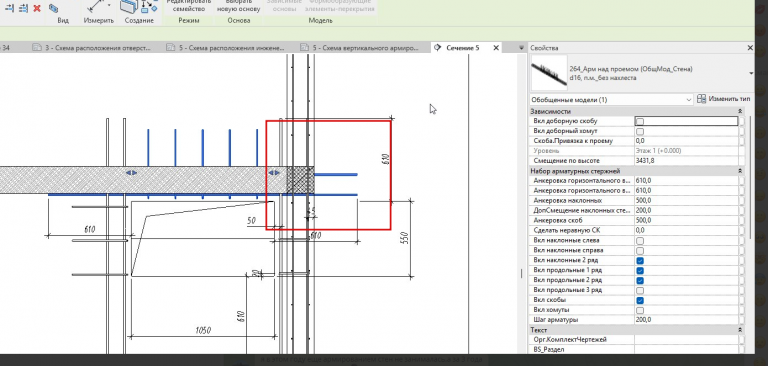Collapse Набор арматурных стержней section
Screen dimensions: 768x366
pyautogui.click(x=740, y=171)
